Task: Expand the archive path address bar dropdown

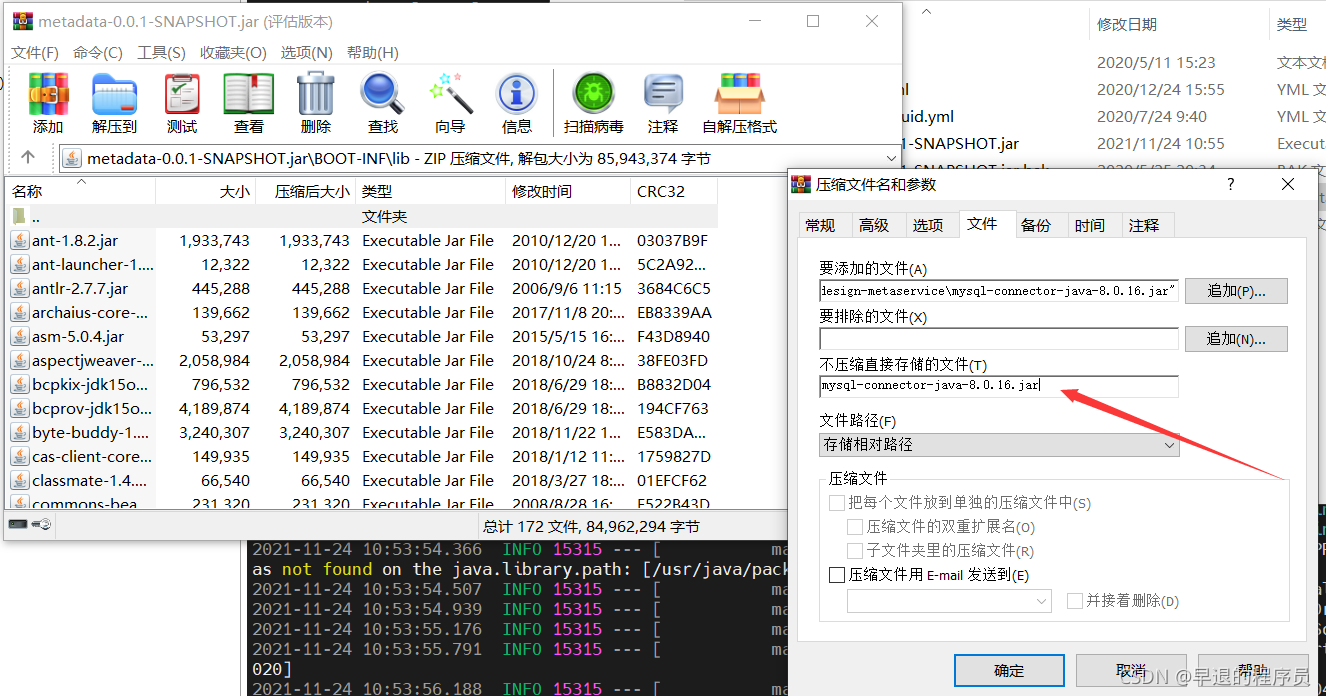Action: point(890,157)
